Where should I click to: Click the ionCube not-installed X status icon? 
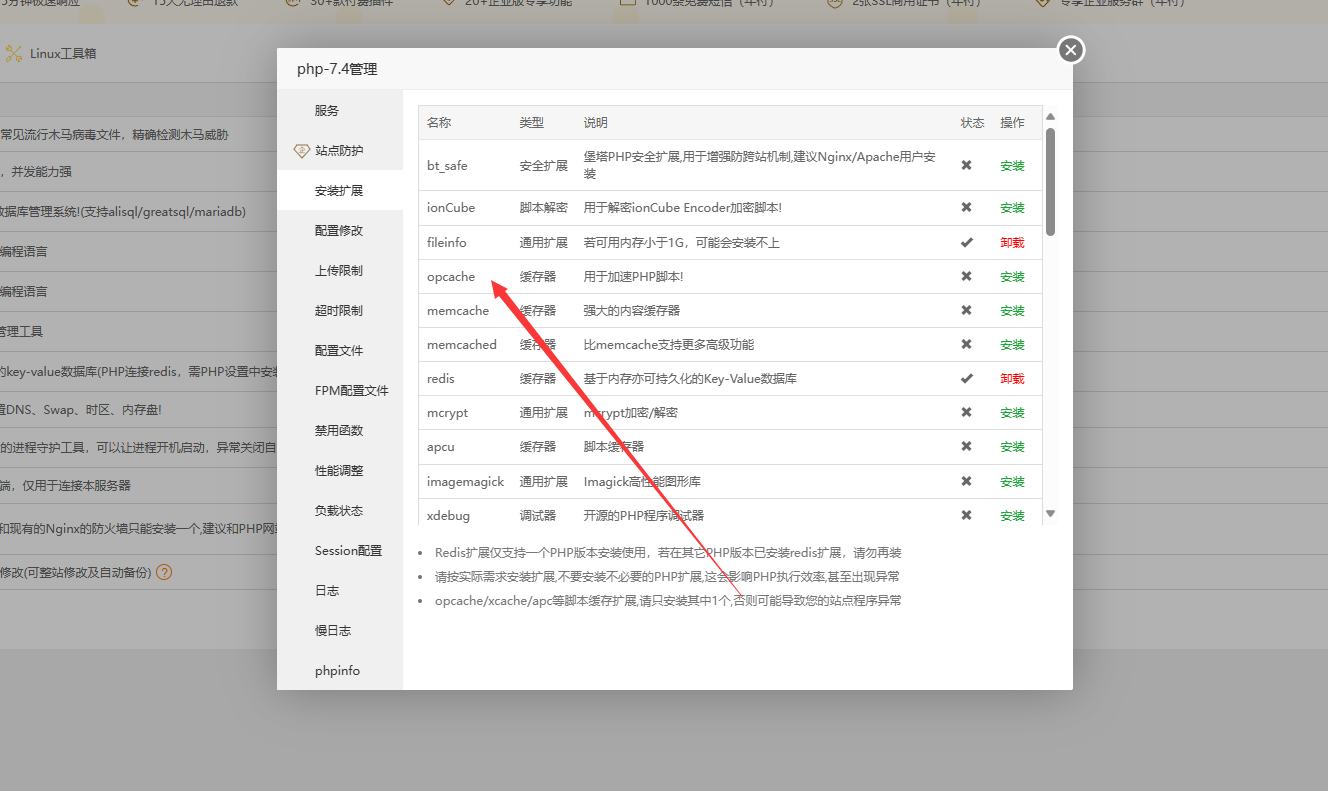tap(966, 207)
